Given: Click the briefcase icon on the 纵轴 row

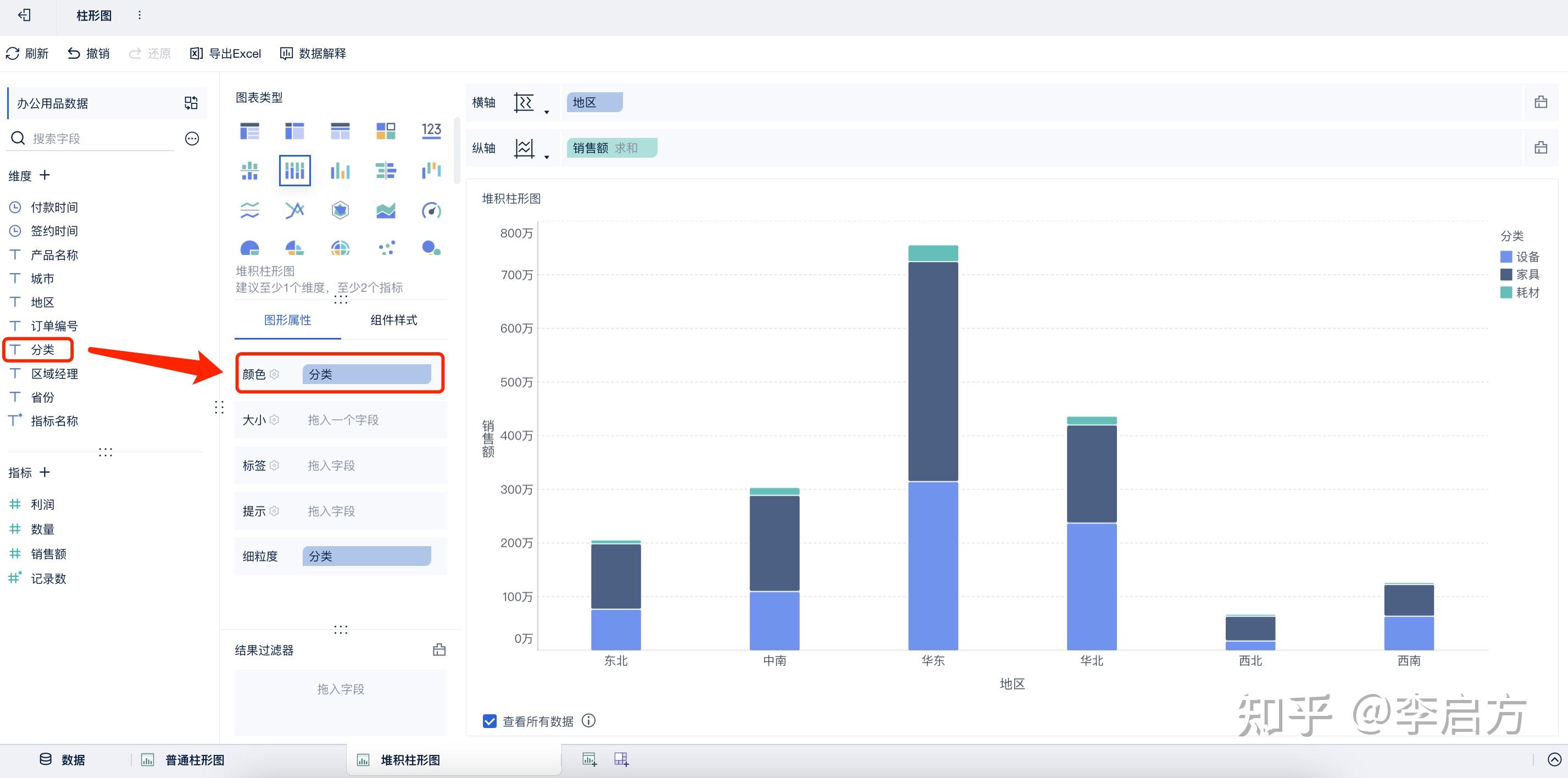Looking at the screenshot, I should point(1541,147).
